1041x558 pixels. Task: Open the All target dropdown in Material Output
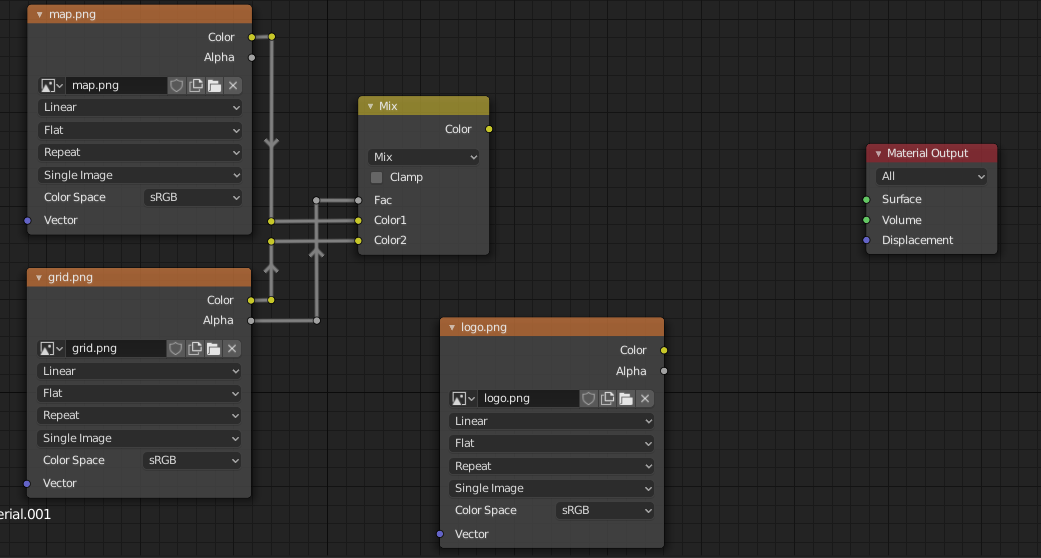(931, 177)
